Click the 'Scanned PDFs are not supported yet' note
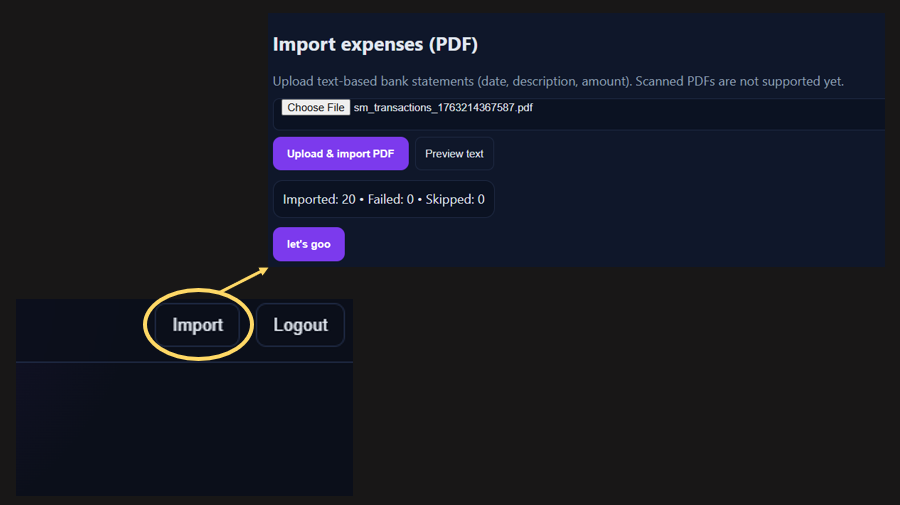Viewport: 900px width, 505px height. pos(740,81)
